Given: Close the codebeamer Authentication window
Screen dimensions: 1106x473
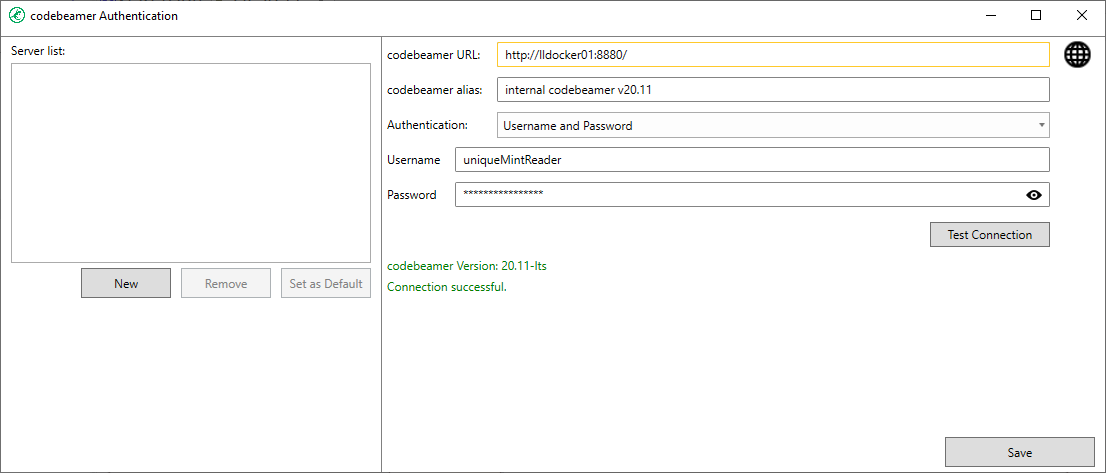Looking at the screenshot, I should (x=1081, y=15).
